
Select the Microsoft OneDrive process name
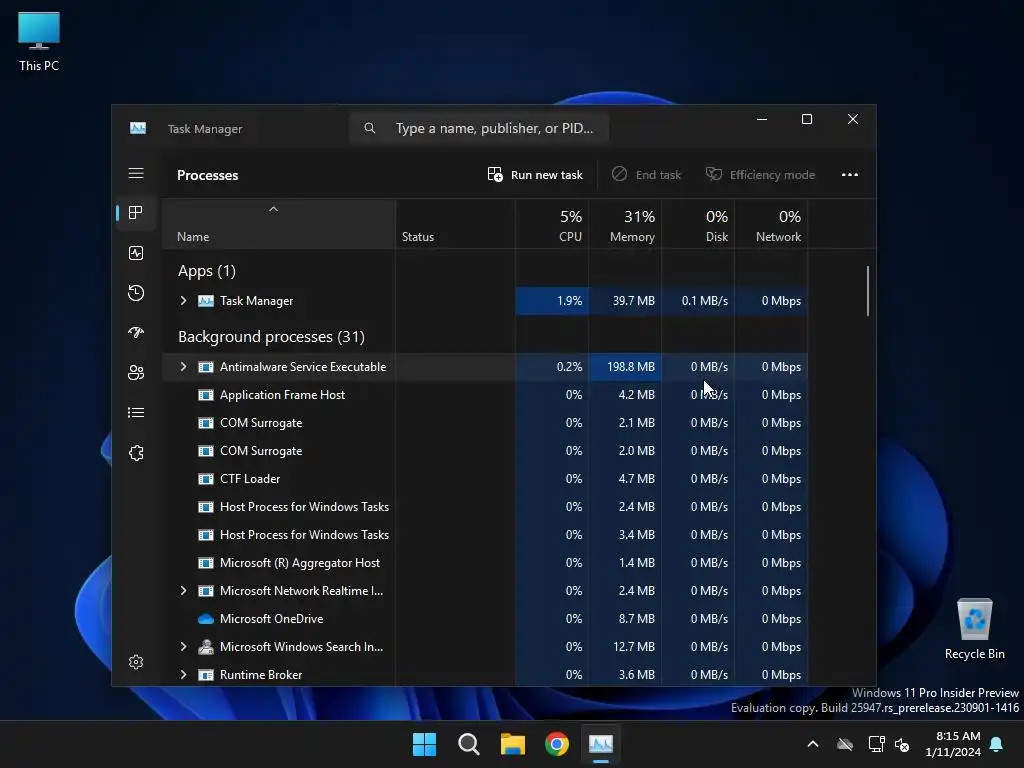pos(271,618)
